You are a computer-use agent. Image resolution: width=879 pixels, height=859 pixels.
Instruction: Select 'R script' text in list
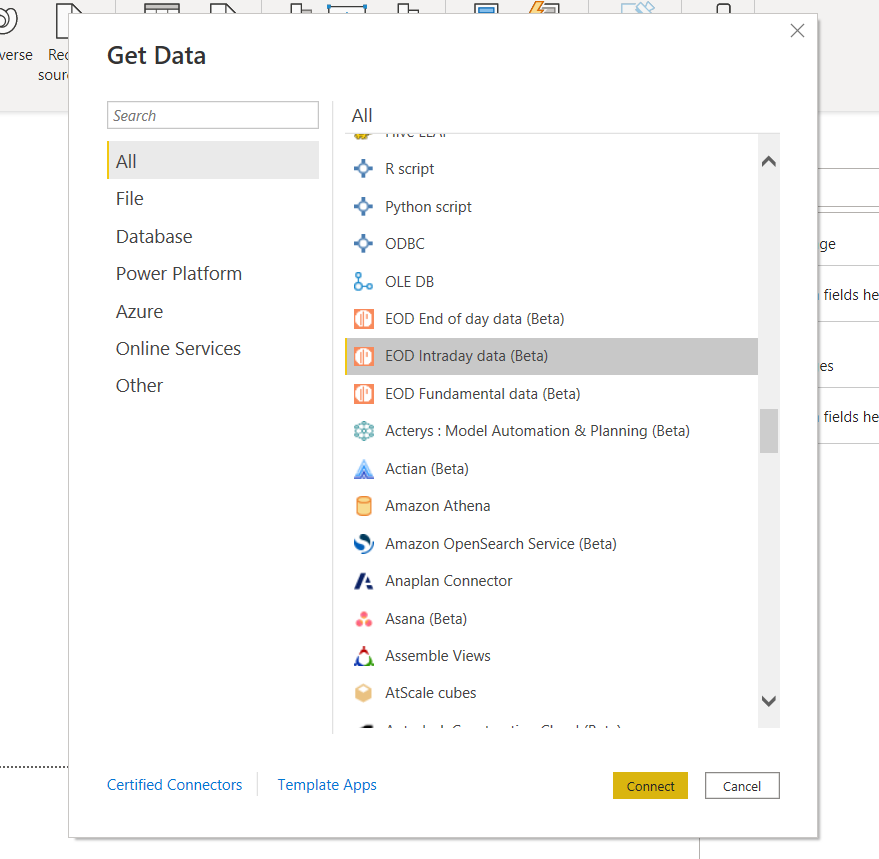409,169
